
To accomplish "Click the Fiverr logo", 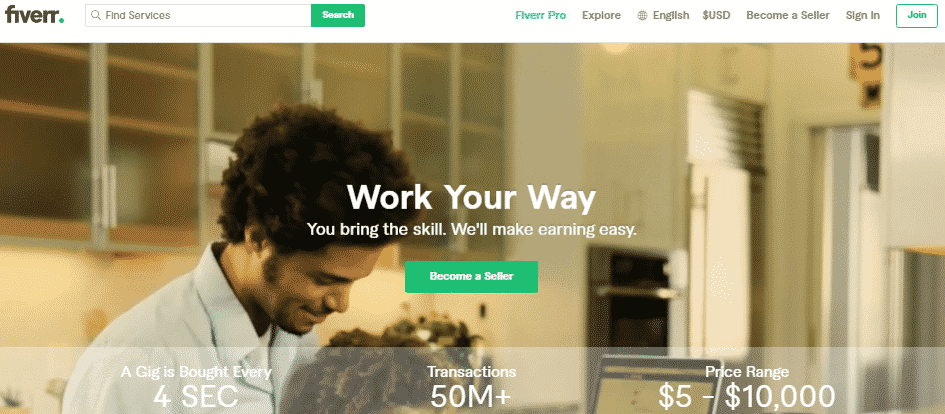I will (34, 15).
